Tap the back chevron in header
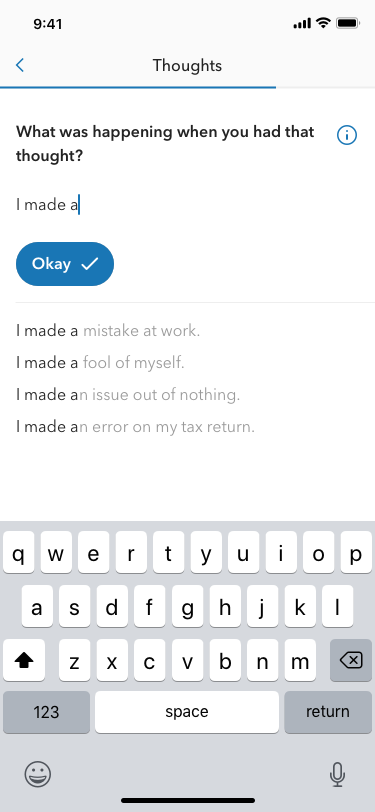This screenshot has height=812, width=375. click(20, 65)
